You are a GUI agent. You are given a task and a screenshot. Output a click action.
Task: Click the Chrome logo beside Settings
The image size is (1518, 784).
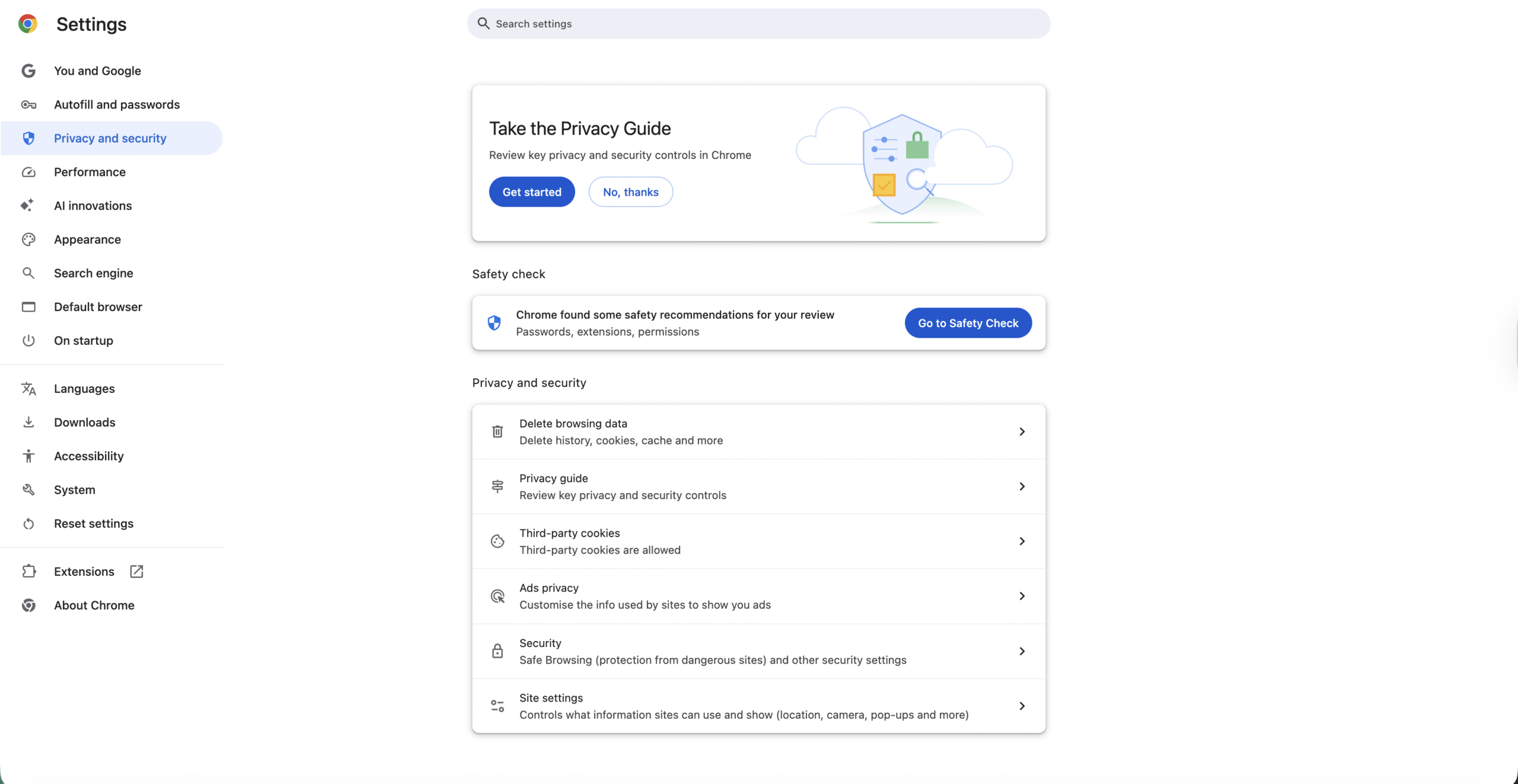(28, 24)
